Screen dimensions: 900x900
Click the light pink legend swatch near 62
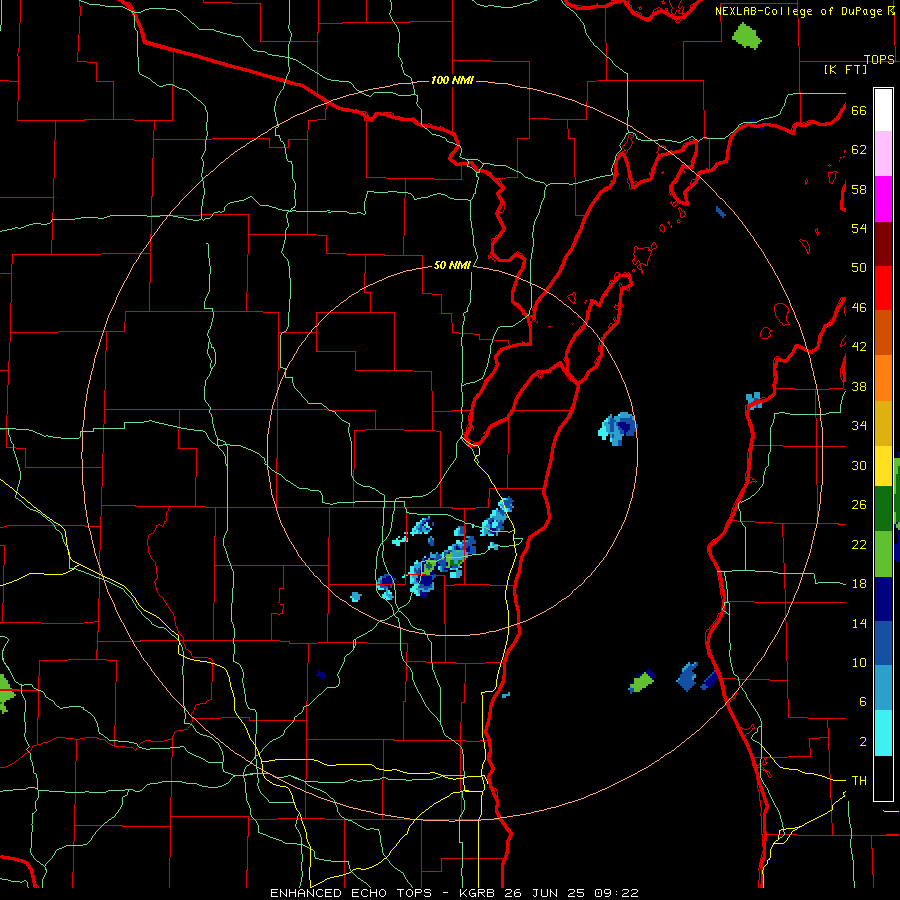pos(883,154)
